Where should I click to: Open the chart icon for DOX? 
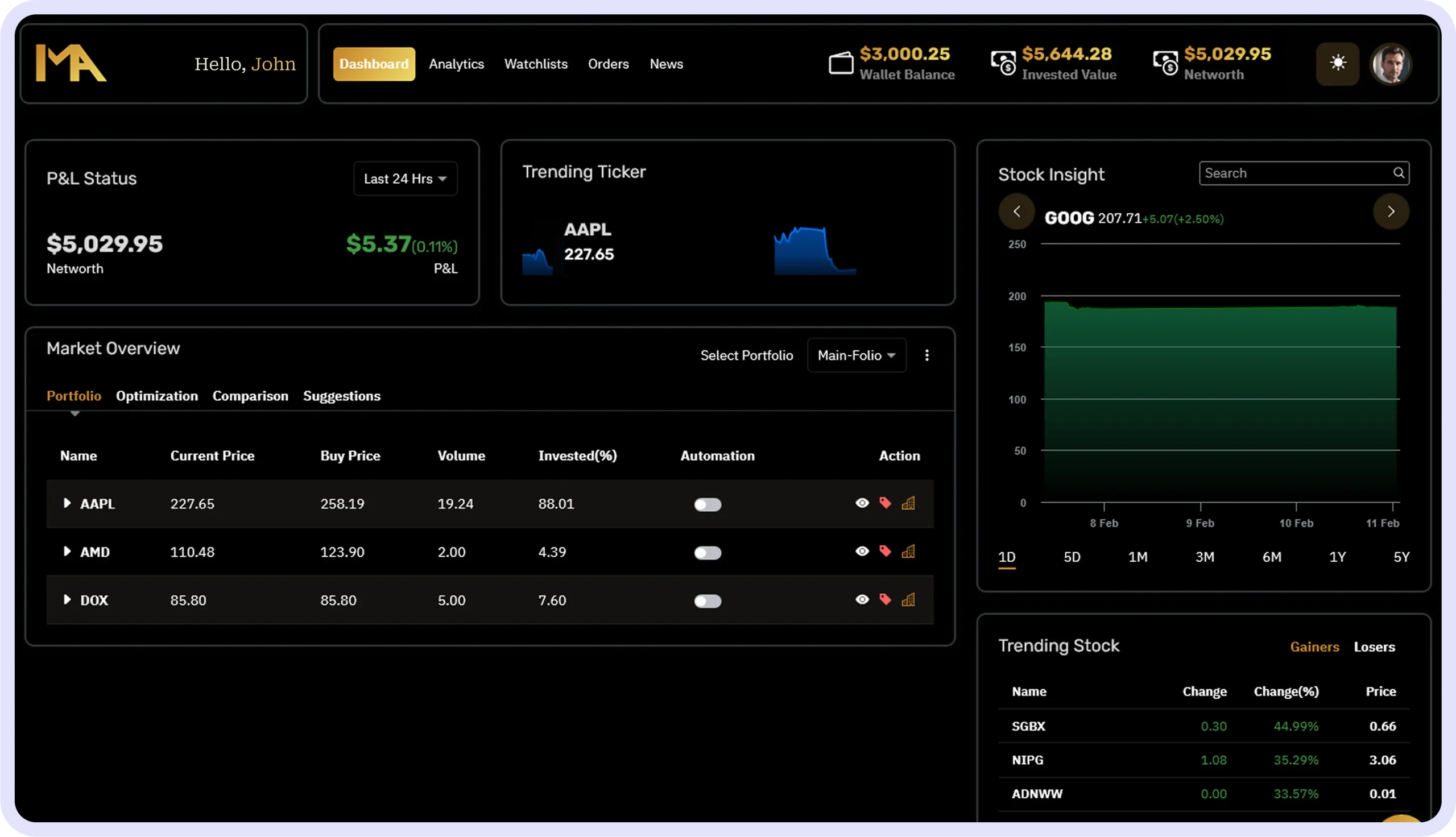click(908, 599)
